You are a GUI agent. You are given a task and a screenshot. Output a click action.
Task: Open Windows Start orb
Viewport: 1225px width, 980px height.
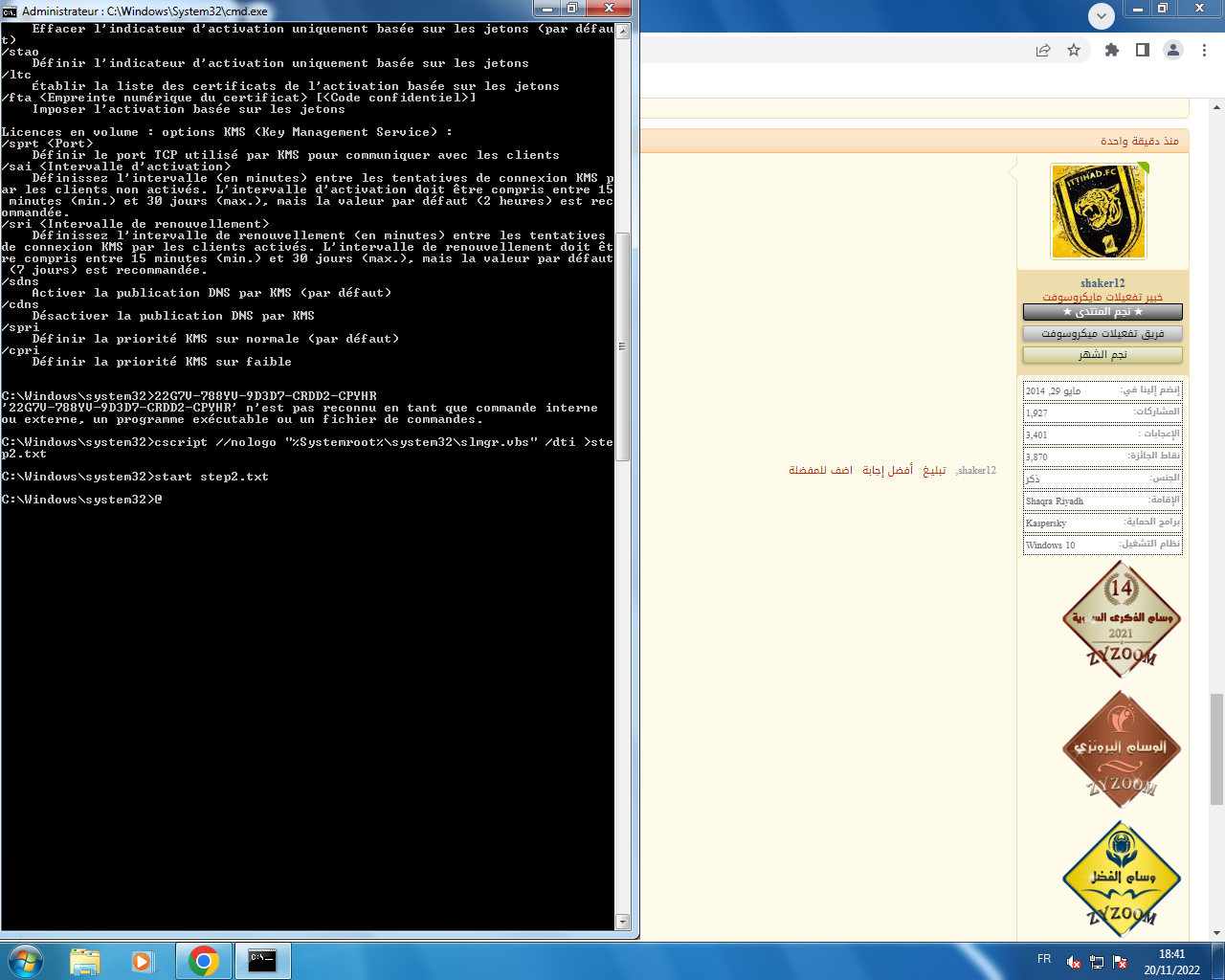point(25,960)
